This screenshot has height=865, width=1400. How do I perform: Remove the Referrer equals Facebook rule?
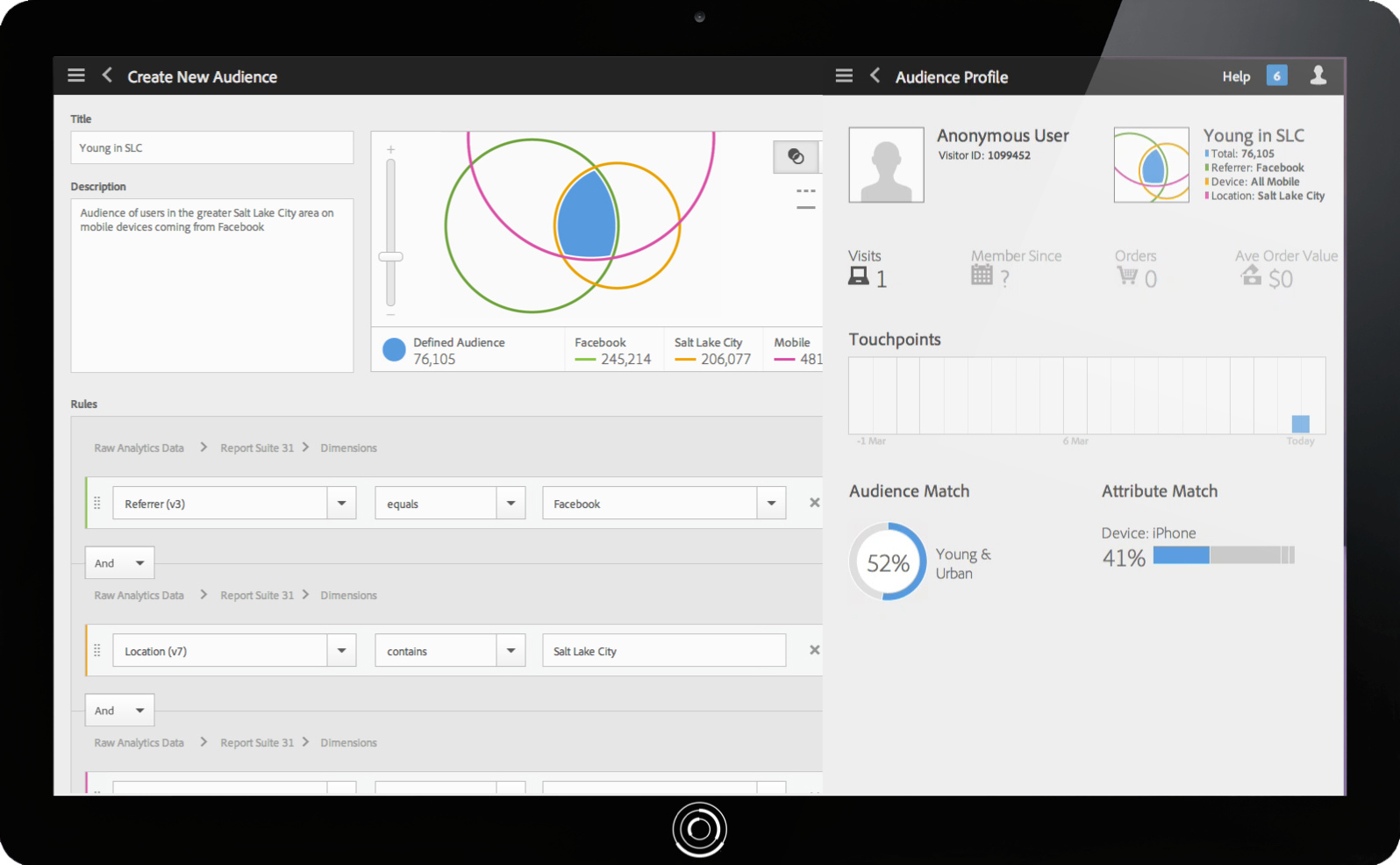coord(814,503)
